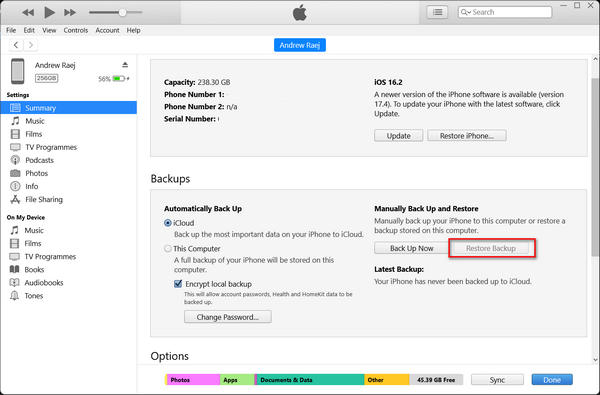This screenshot has height=395, width=600.
Task: Go forward with the right arrow
Action: (x=31, y=45)
